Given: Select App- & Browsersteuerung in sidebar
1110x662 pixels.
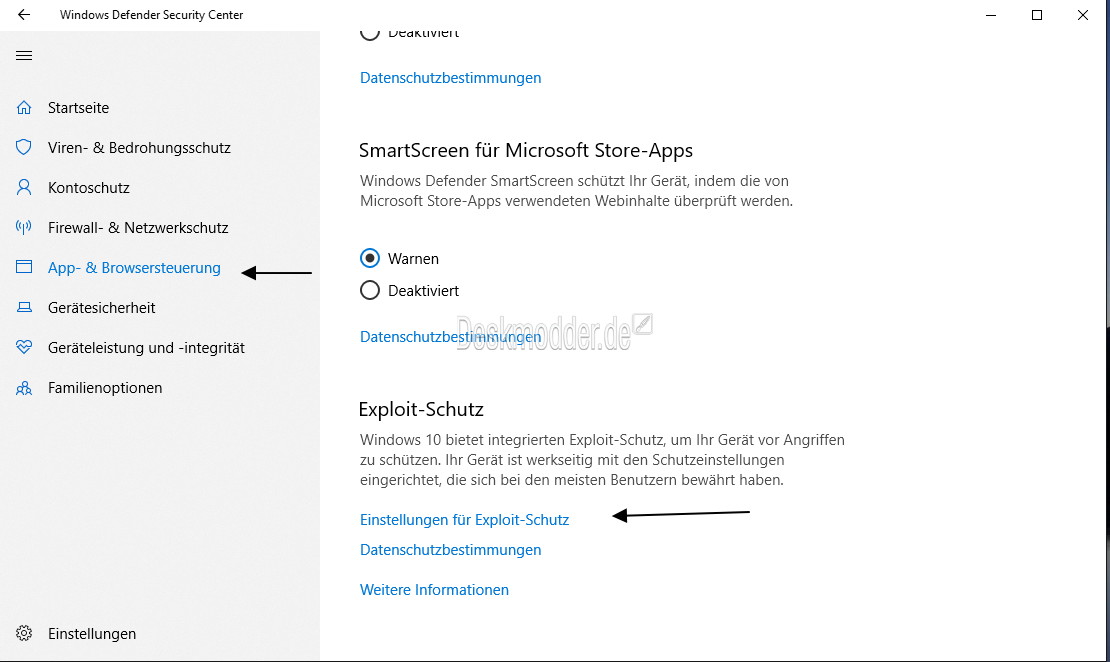Looking at the screenshot, I should pyautogui.click(x=135, y=268).
